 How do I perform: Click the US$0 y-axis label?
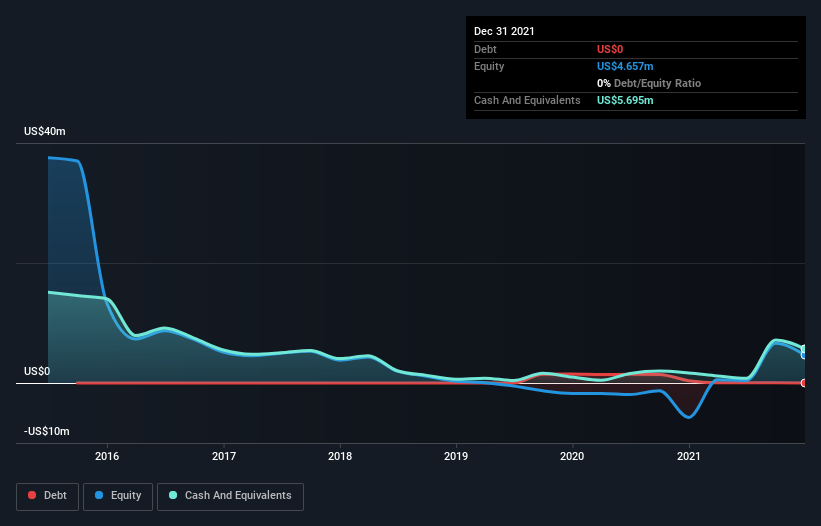[x=37, y=371]
